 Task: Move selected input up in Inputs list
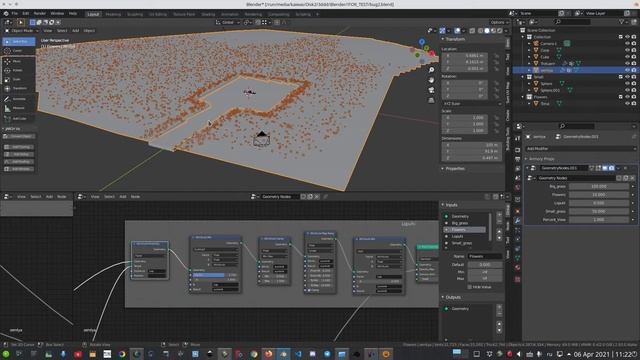[499, 231]
